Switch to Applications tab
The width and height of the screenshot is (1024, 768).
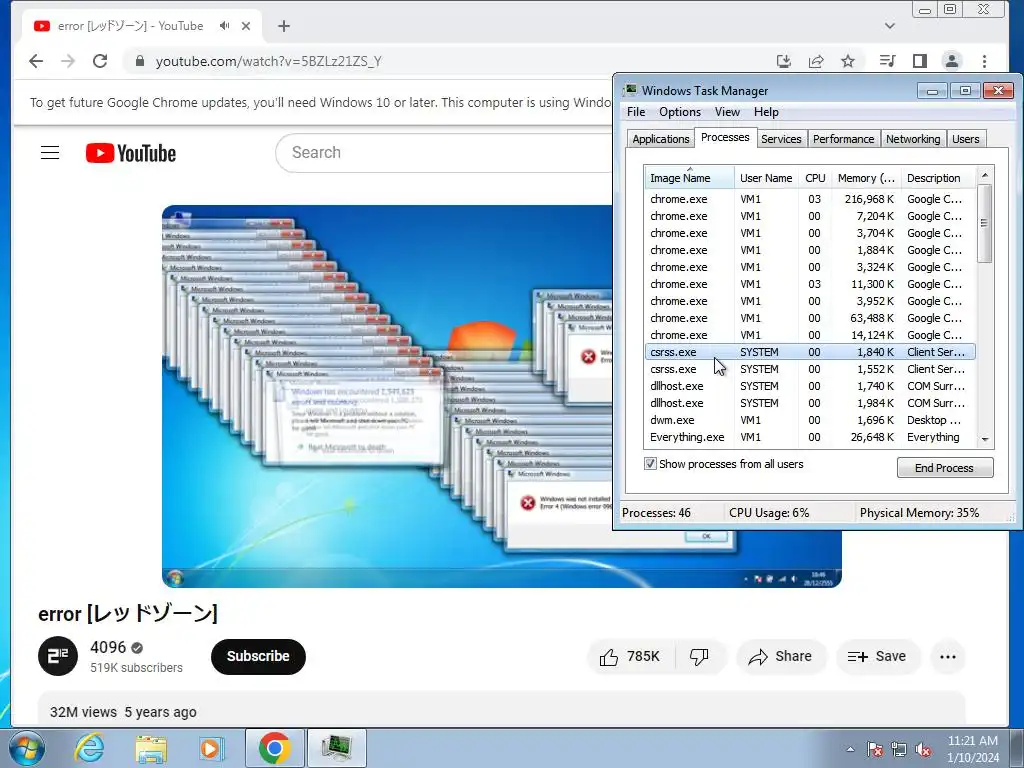(660, 139)
